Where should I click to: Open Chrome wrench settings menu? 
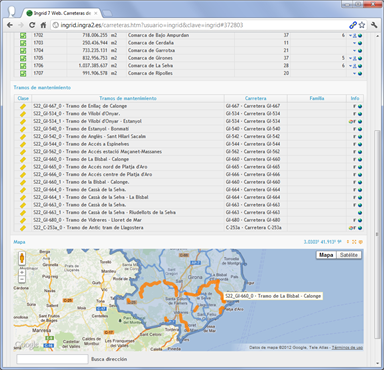374,25
